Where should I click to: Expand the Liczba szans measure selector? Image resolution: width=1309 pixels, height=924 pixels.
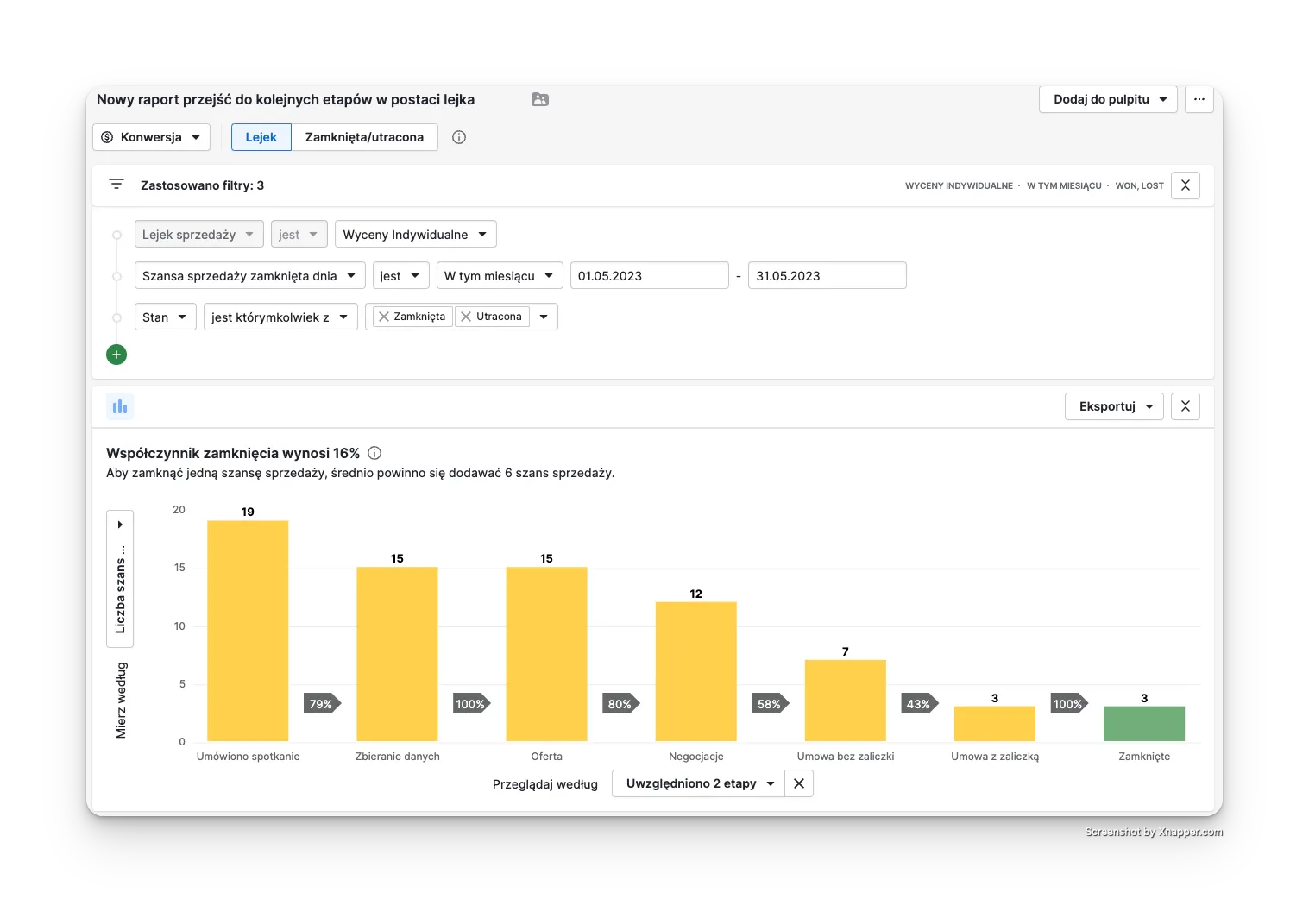click(120, 578)
